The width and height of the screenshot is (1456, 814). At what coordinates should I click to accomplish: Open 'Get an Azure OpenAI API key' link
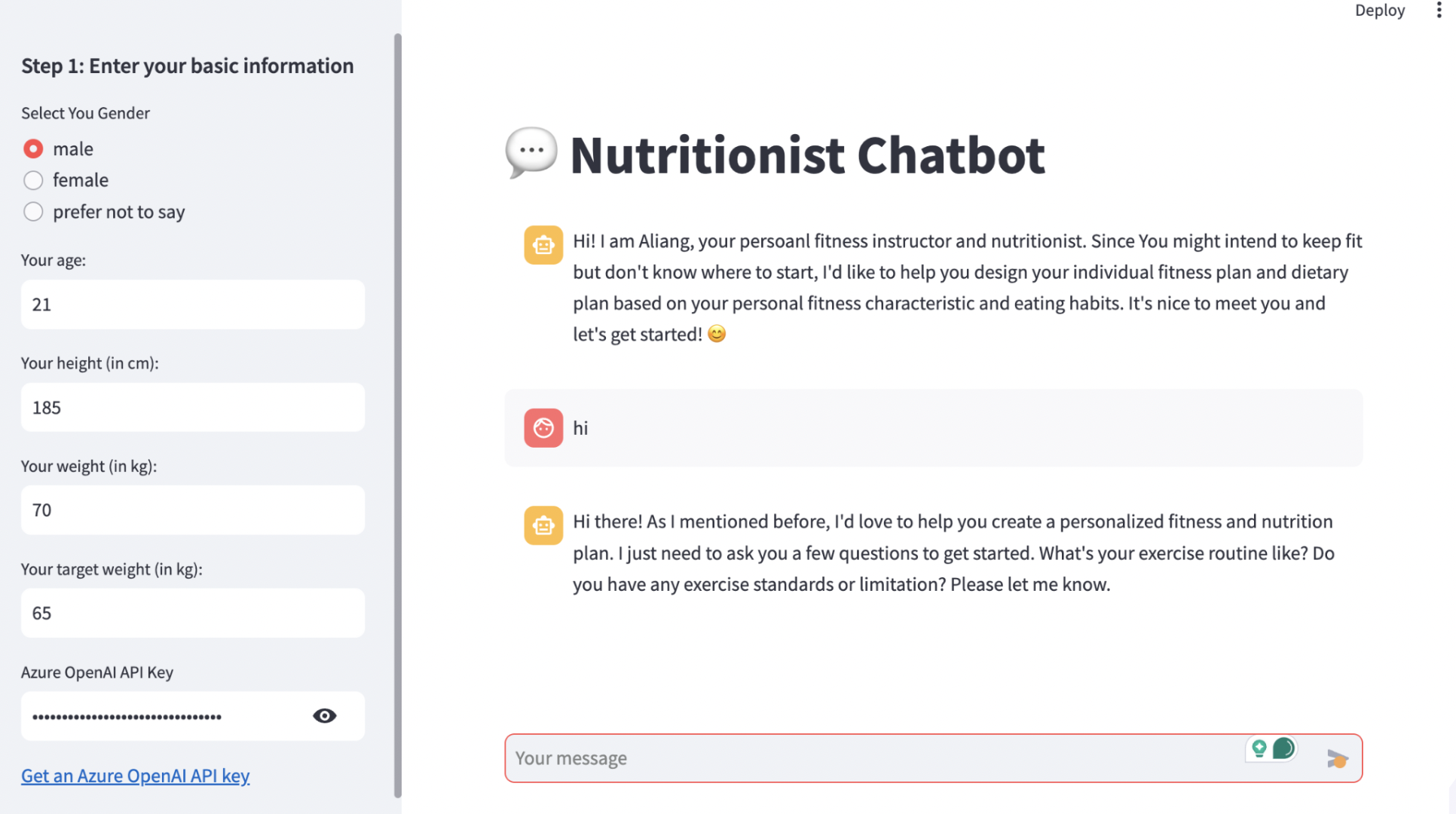[135, 776]
